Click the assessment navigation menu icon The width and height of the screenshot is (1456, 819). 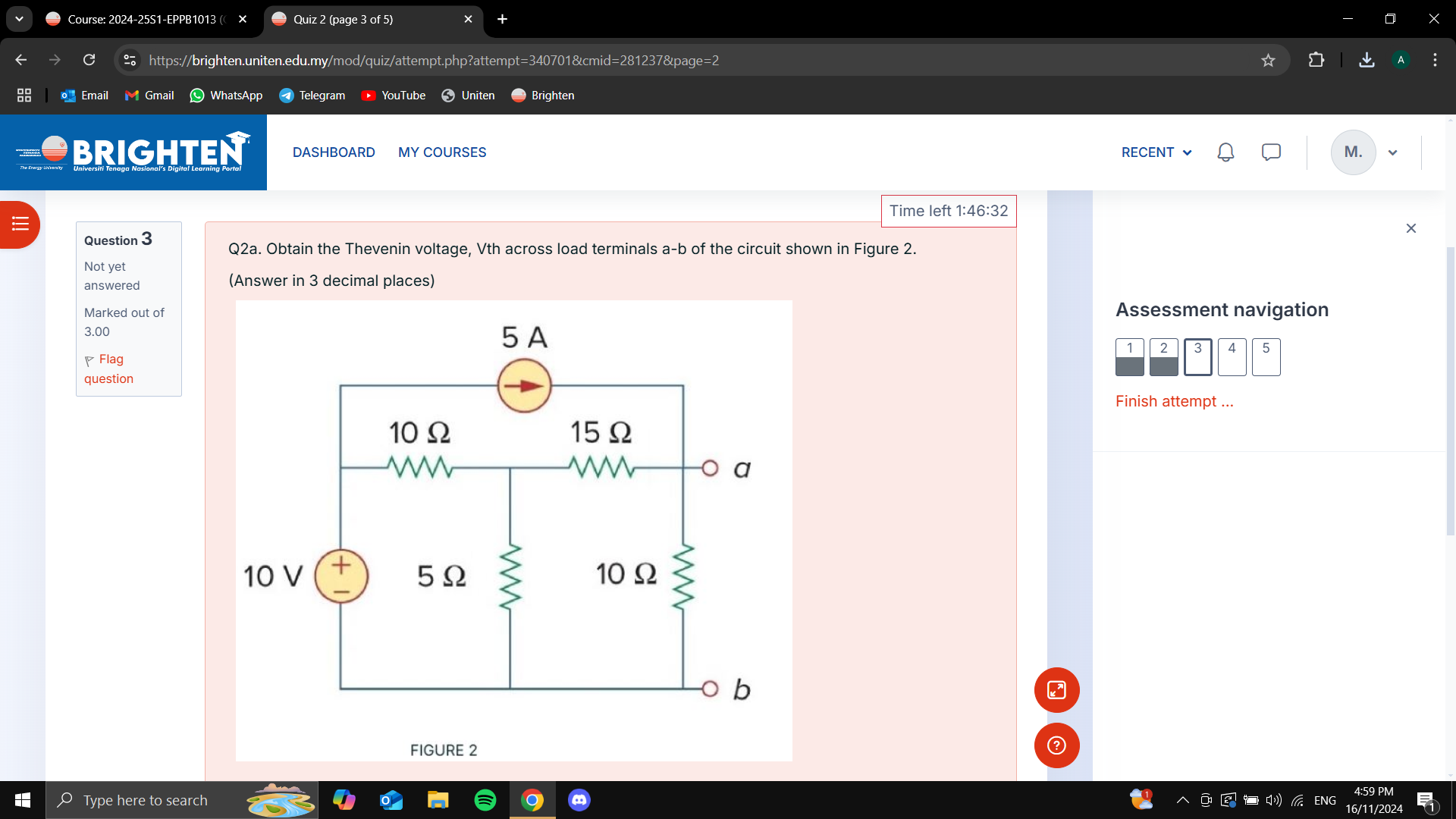click(x=19, y=224)
